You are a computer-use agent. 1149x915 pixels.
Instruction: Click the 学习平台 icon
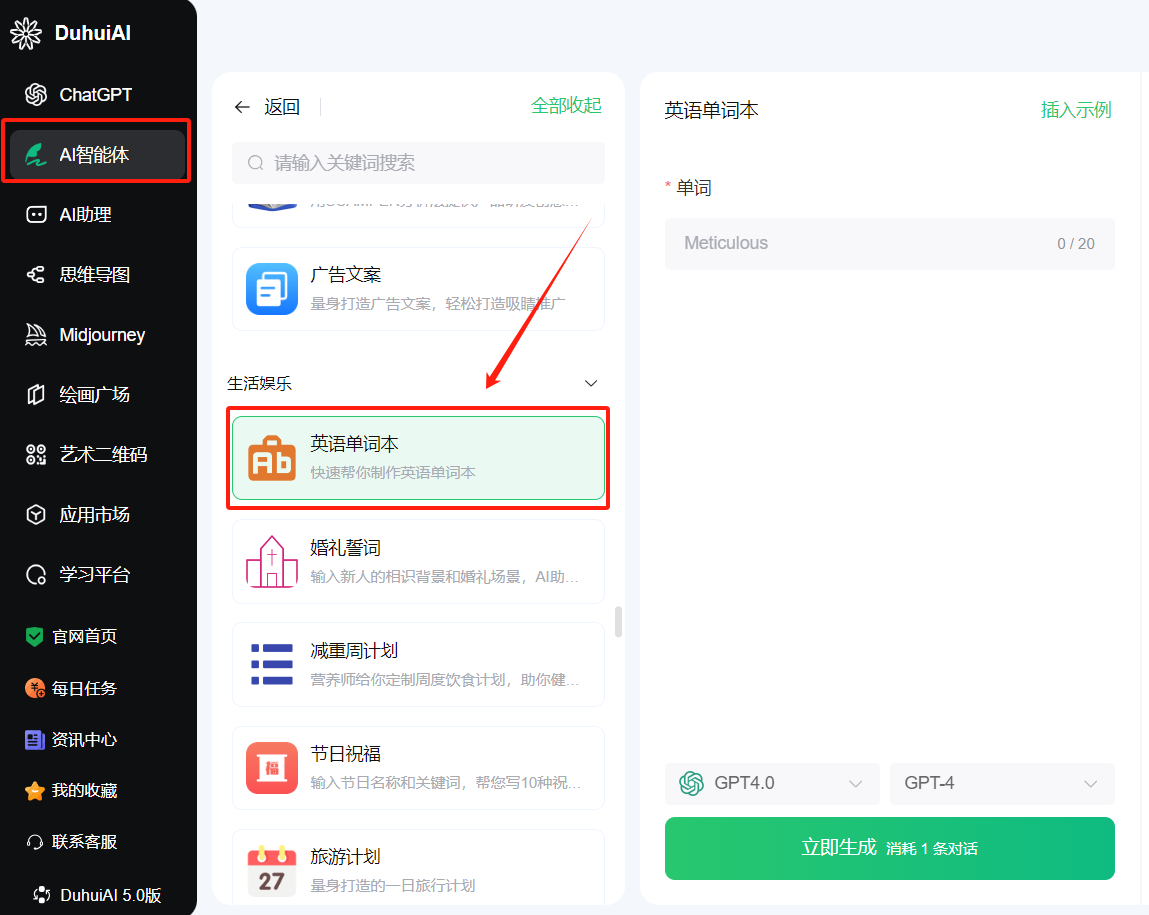36,575
